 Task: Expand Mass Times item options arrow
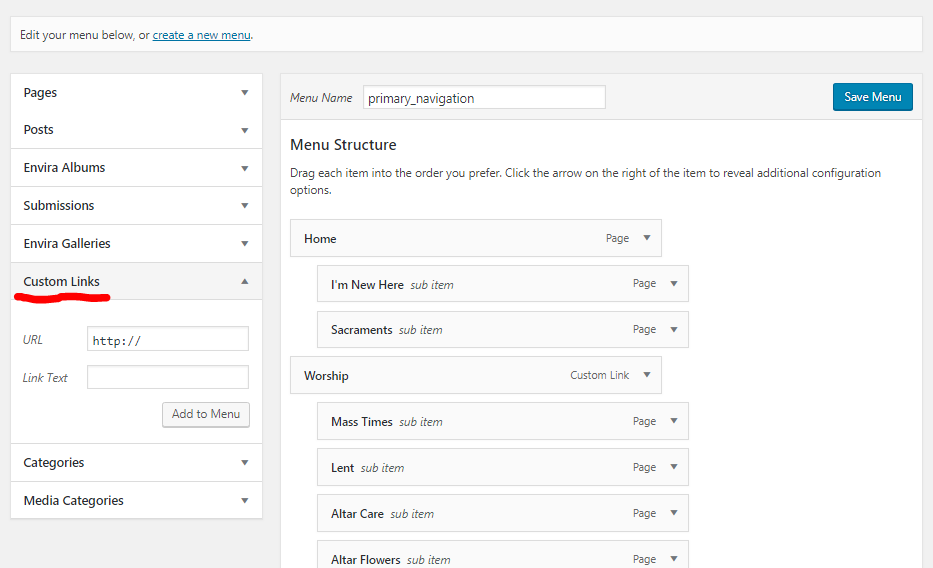click(674, 422)
